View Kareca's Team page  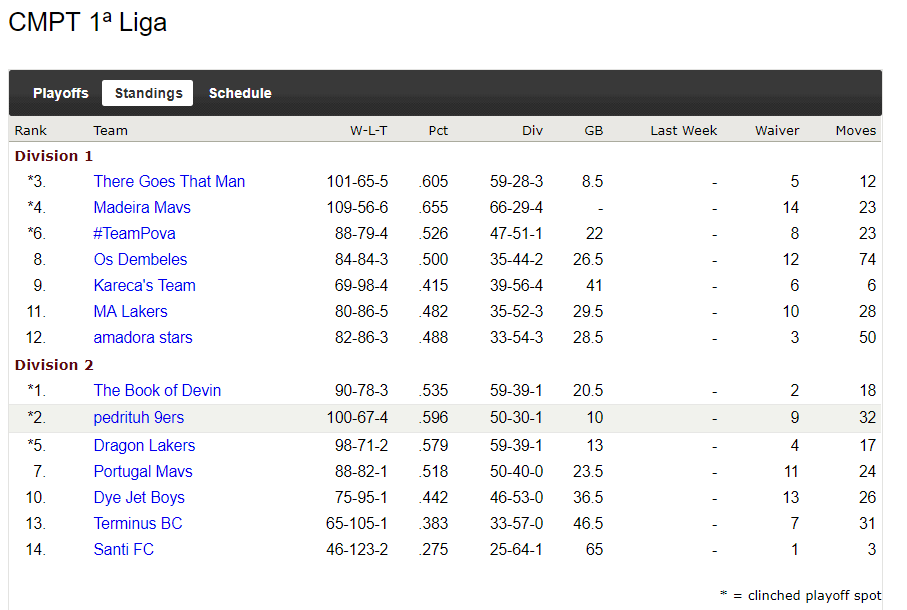[x=145, y=286]
